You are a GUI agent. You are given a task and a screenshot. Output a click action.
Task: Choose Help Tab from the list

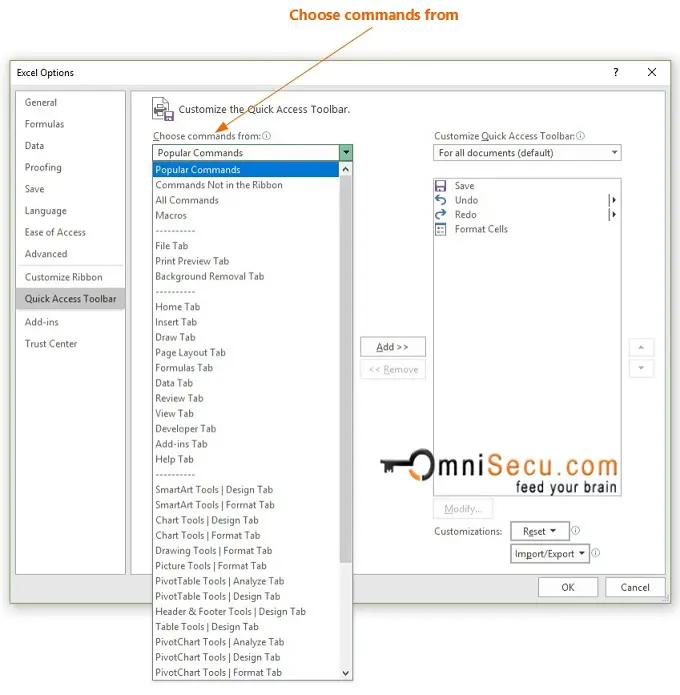[246, 459]
